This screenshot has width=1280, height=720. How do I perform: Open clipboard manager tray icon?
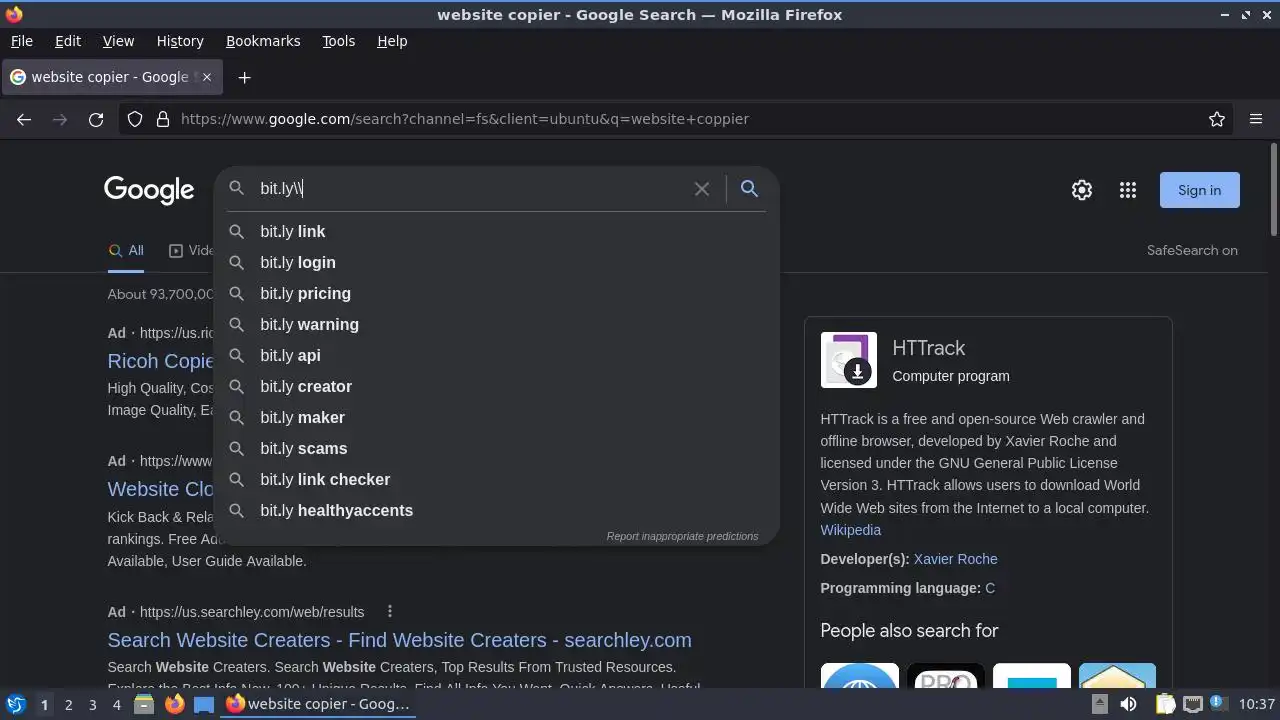[1165, 704]
